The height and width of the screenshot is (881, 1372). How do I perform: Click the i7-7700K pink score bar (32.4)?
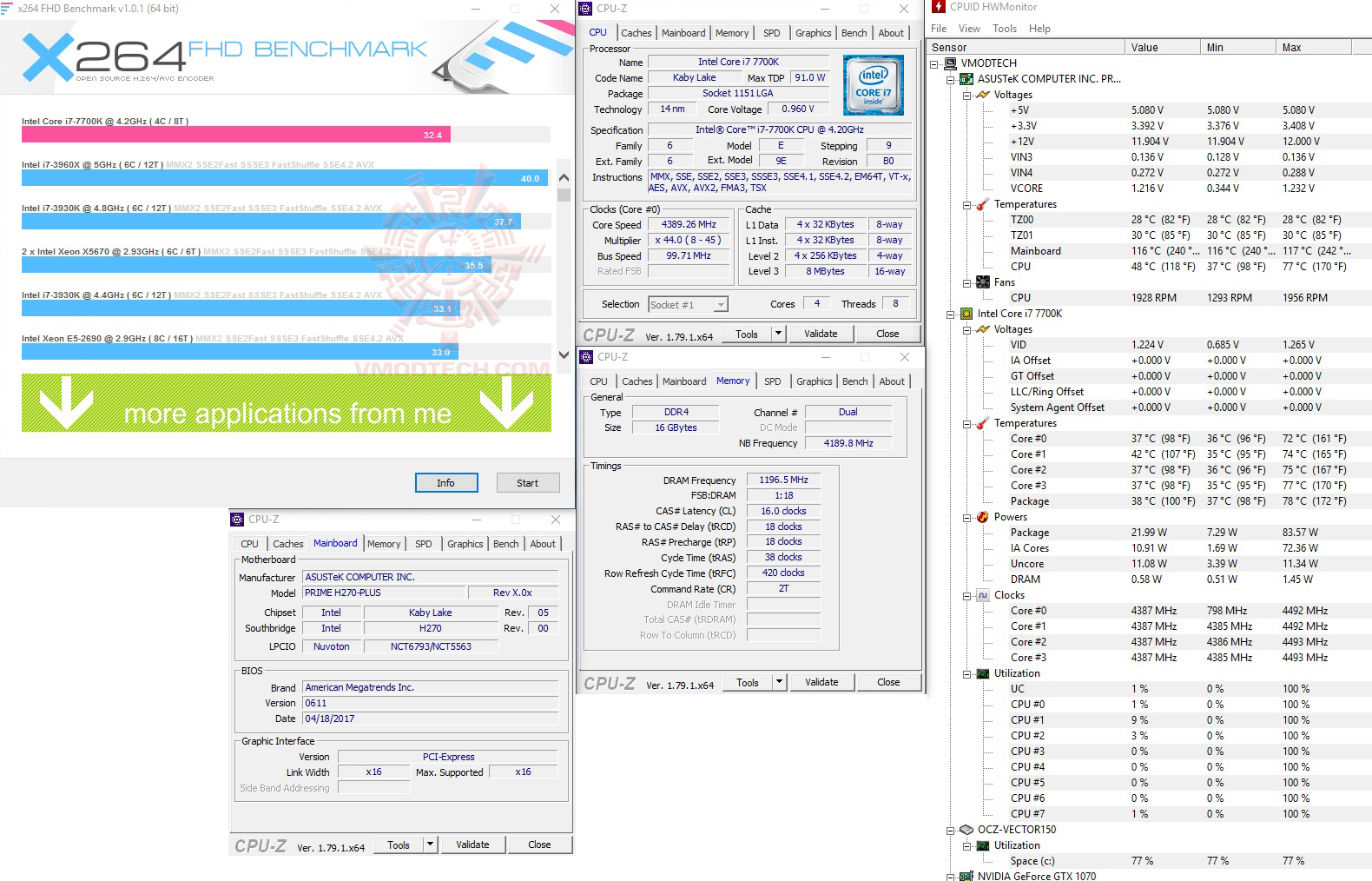click(236, 135)
